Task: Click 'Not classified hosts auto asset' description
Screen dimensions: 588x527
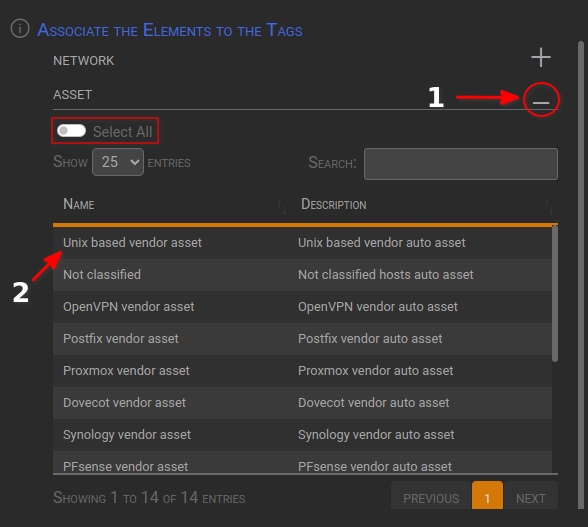Action: point(386,275)
